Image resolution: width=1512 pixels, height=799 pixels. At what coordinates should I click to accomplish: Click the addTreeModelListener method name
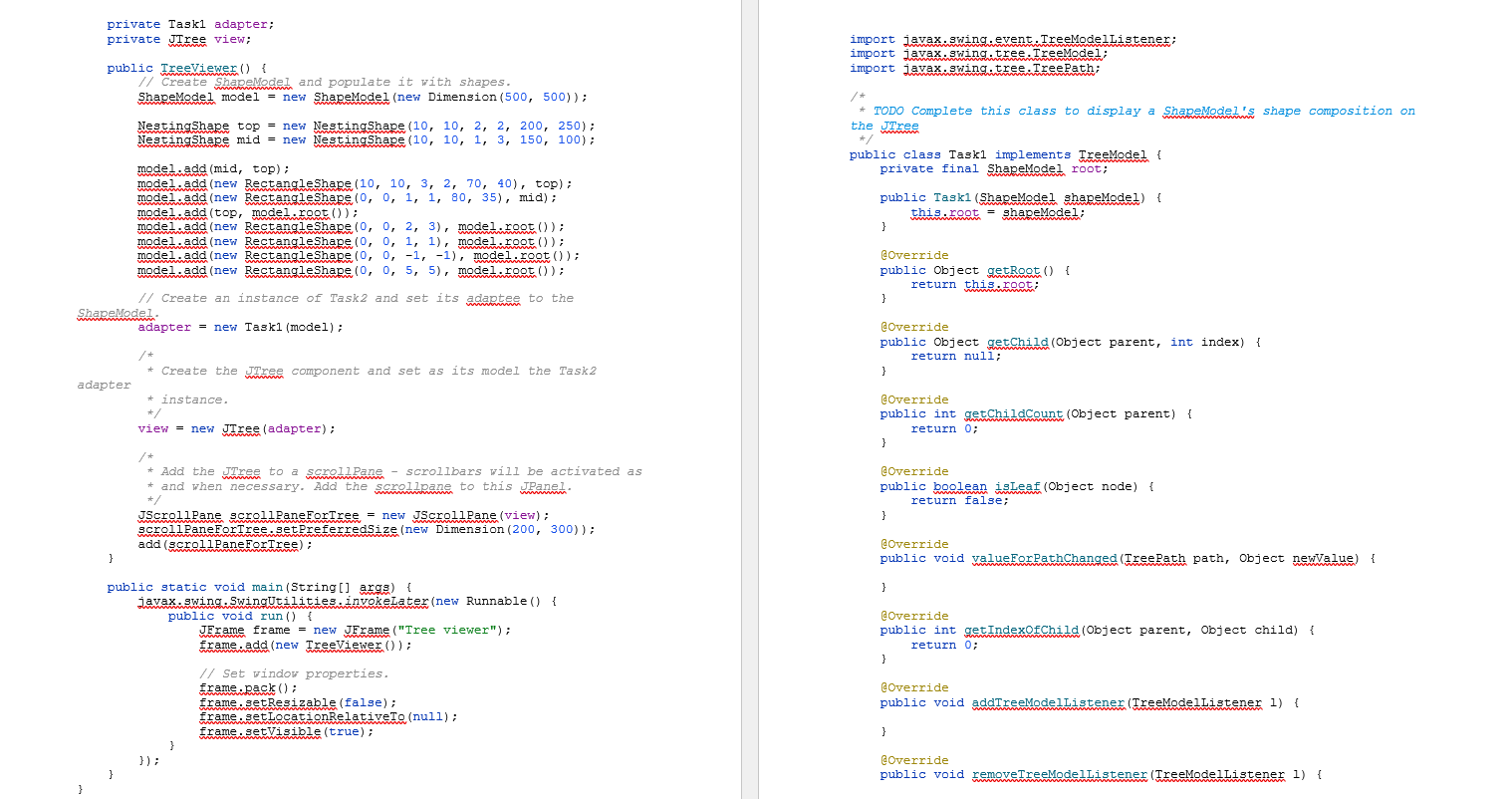(1046, 702)
